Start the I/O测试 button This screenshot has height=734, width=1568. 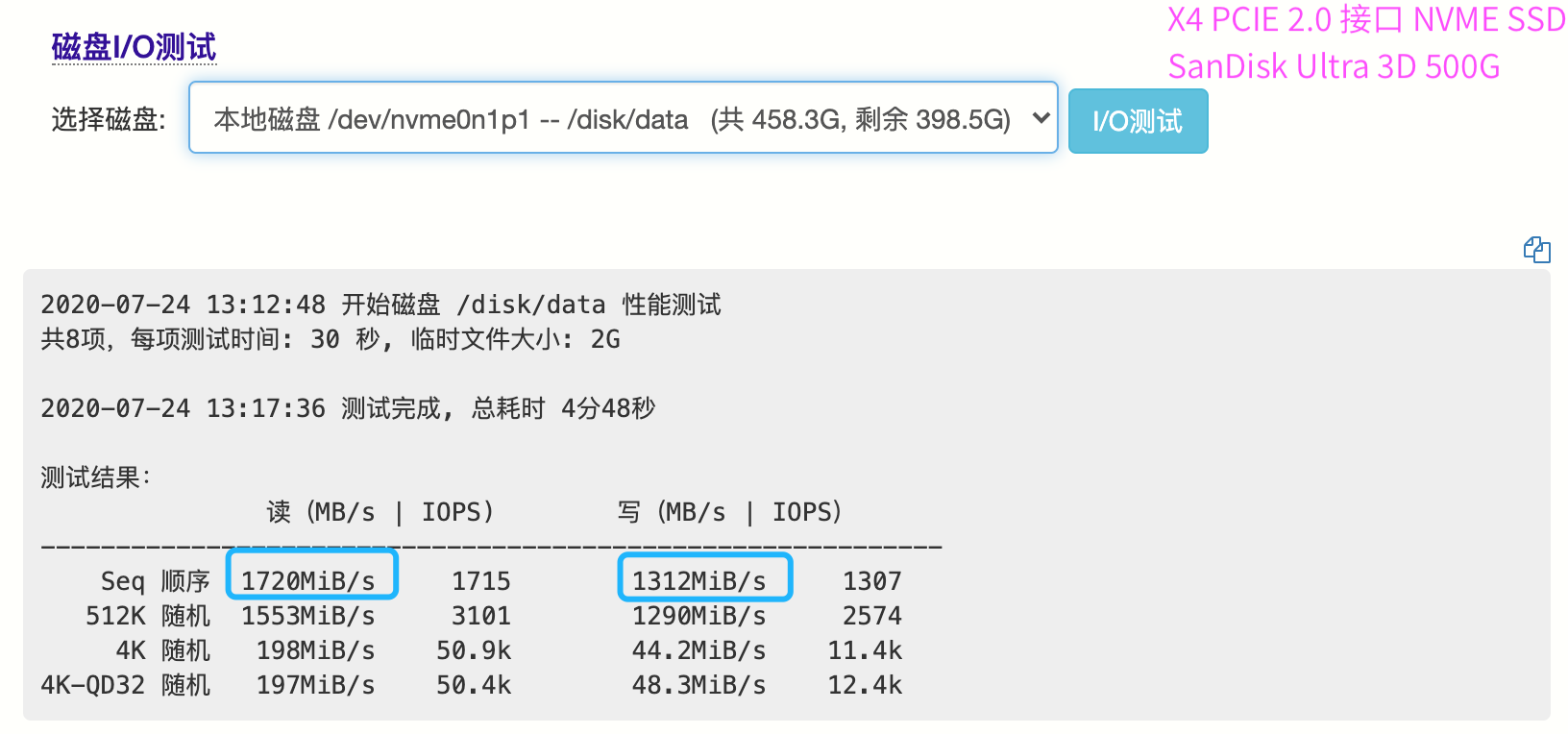point(1138,121)
